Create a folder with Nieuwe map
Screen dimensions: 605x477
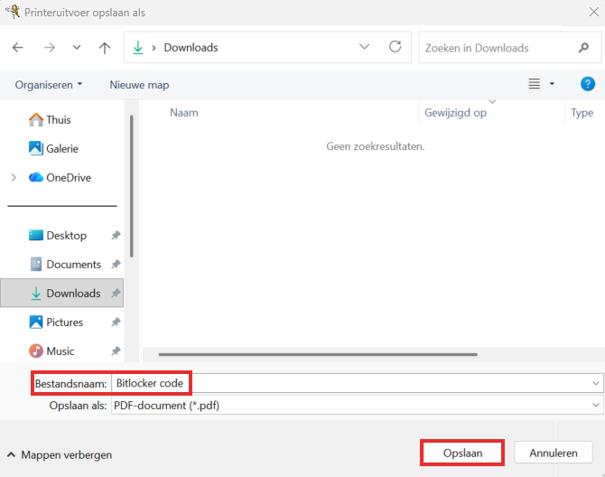(139, 85)
